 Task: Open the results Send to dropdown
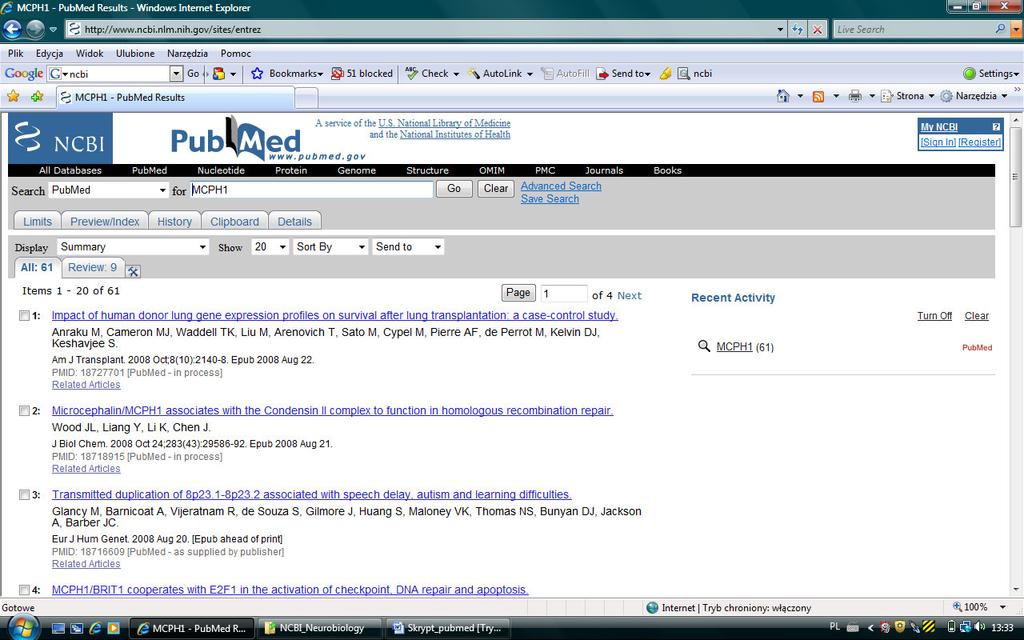click(408, 247)
